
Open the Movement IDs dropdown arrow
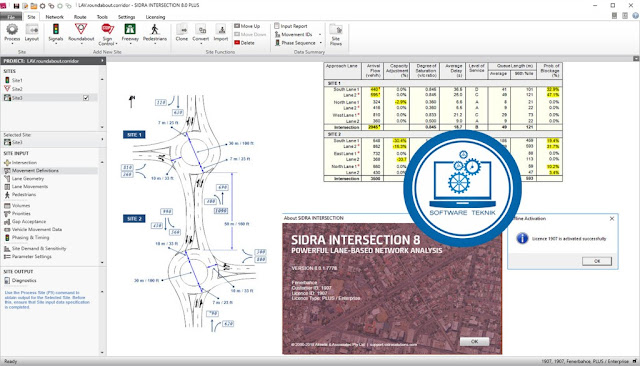(x=320, y=35)
